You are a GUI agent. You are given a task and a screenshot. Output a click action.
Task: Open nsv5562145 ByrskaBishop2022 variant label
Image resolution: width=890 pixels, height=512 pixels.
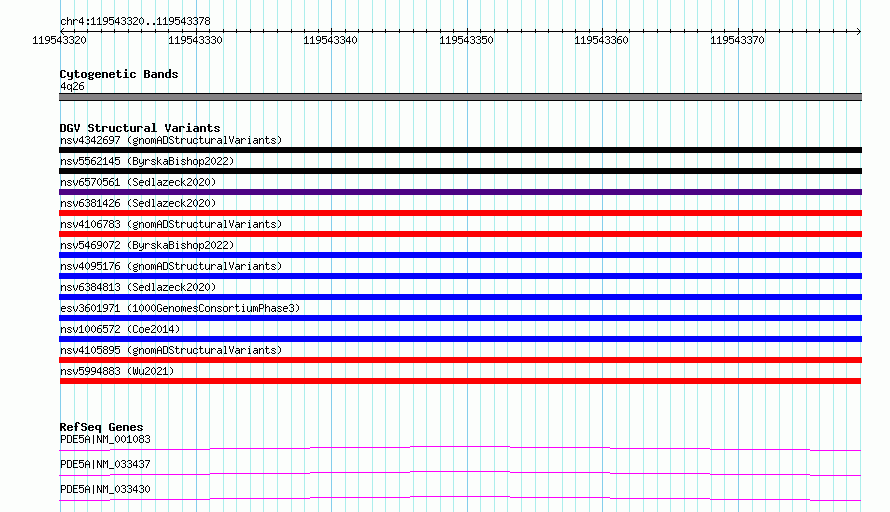[x=147, y=161]
